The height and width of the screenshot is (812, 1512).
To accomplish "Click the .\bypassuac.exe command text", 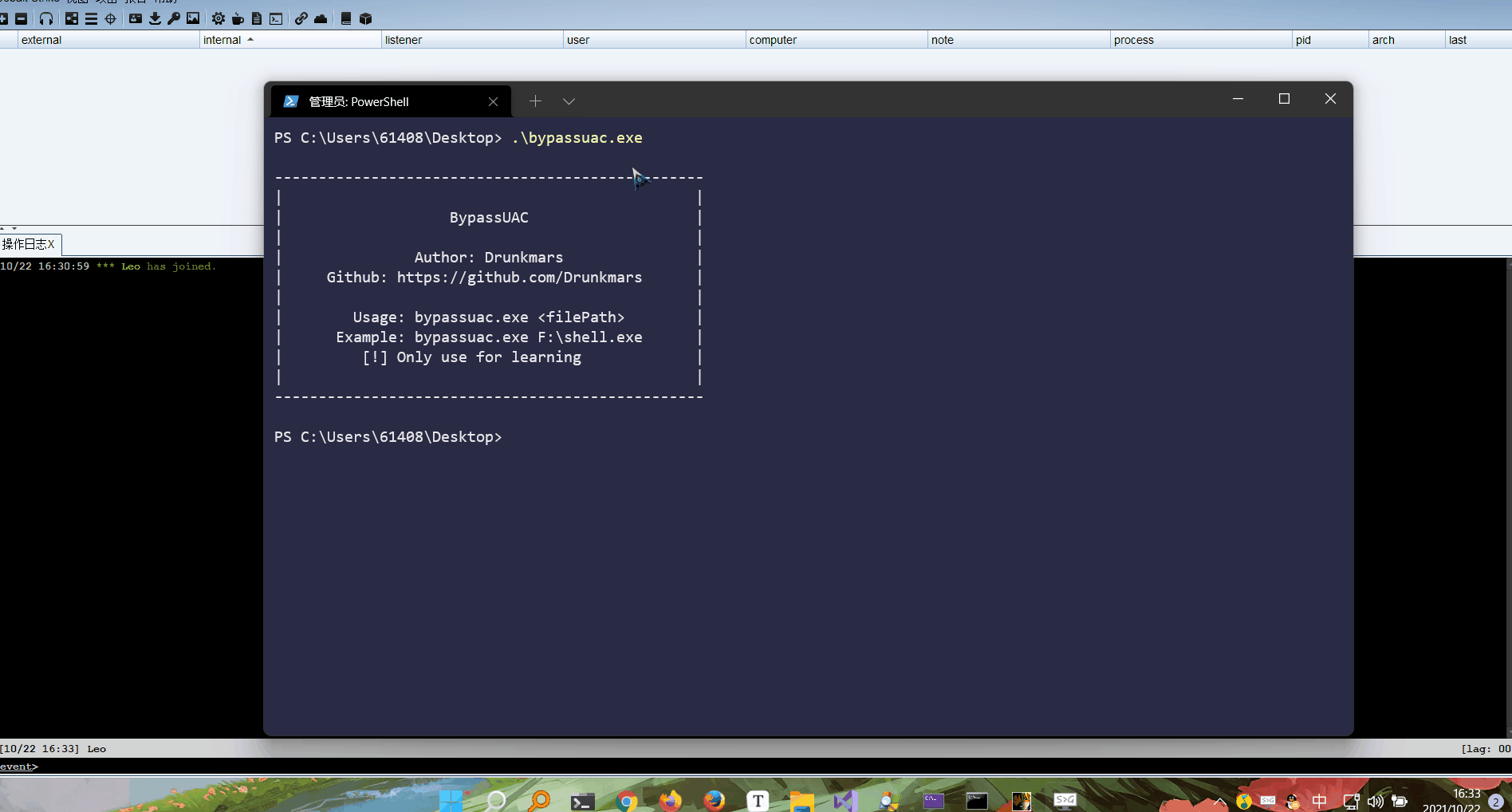I will tap(577, 138).
